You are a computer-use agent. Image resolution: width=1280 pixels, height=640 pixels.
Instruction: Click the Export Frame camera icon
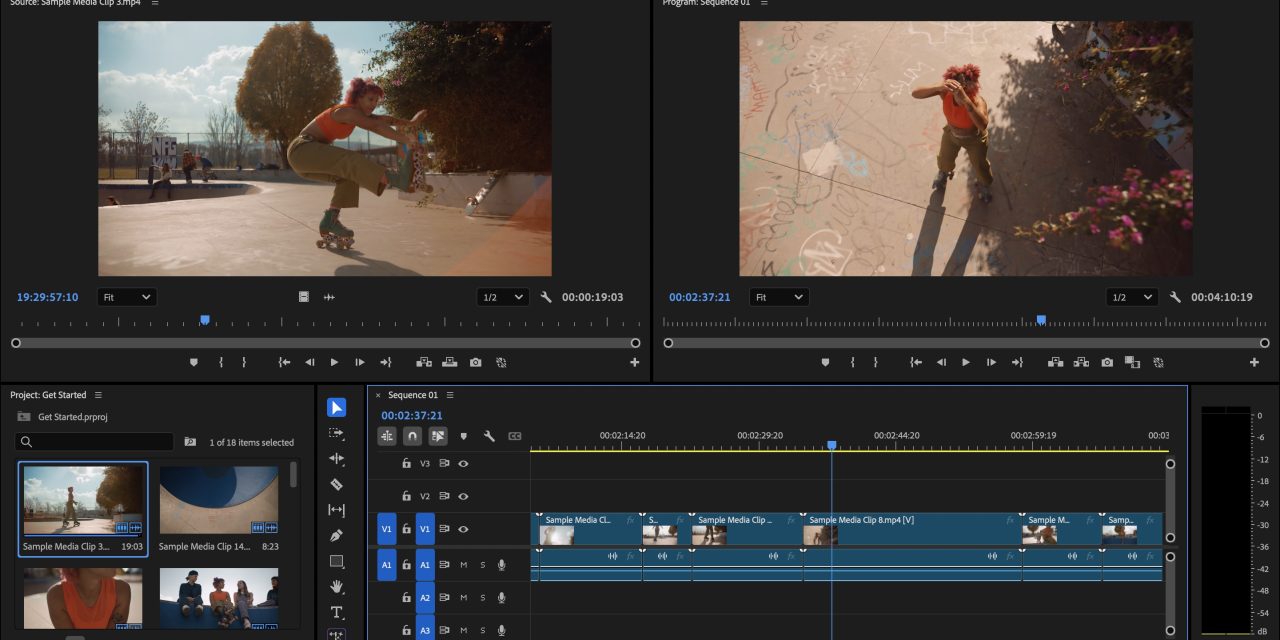tap(1107, 362)
